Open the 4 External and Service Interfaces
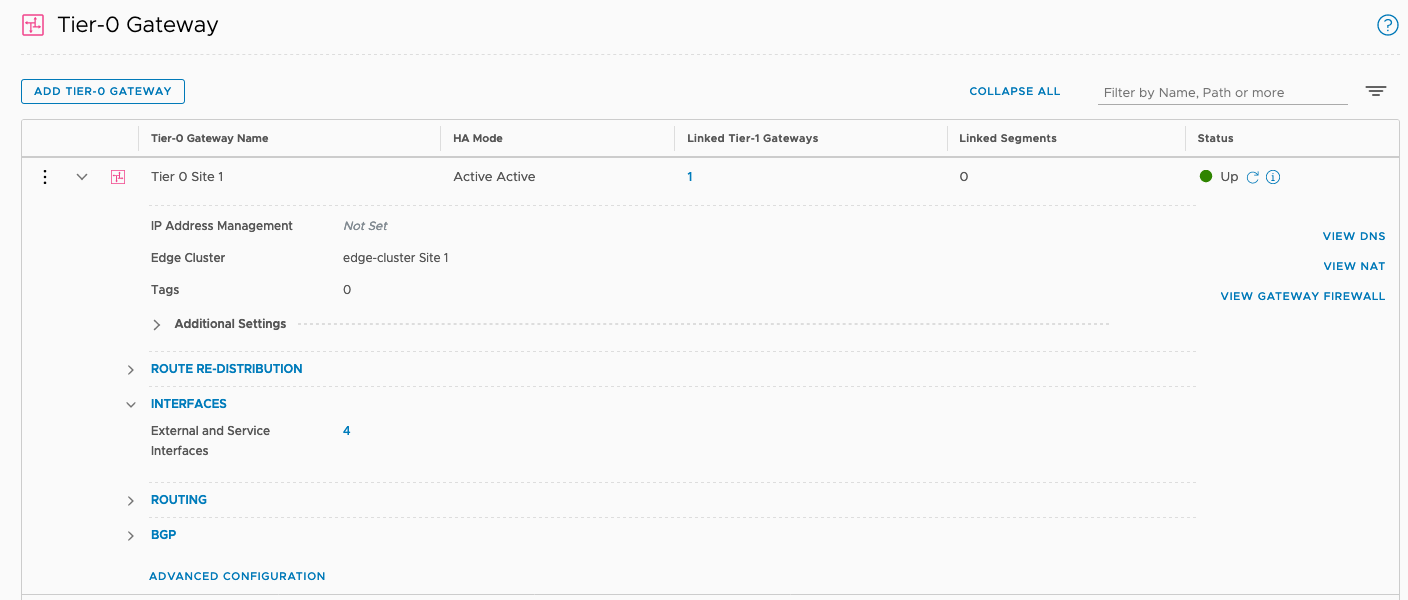Image resolution: width=1408 pixels, height=600 pixels. pos(346,431)
